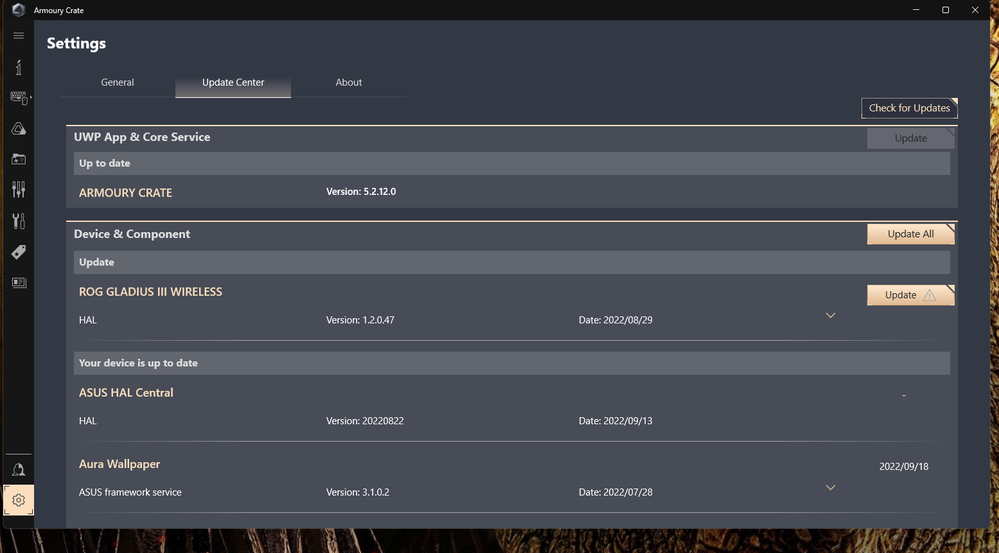Open the Tools wrench icon
The width and height of the screenshot is (999, 553).
click(x=18, y=221)
